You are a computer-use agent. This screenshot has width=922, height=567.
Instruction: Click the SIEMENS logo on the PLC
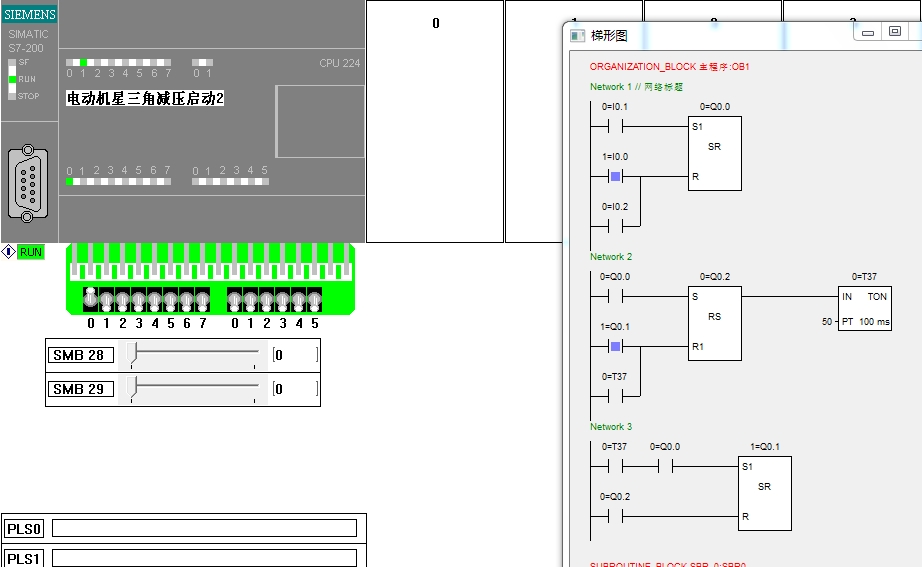click(x=29, y=14)
